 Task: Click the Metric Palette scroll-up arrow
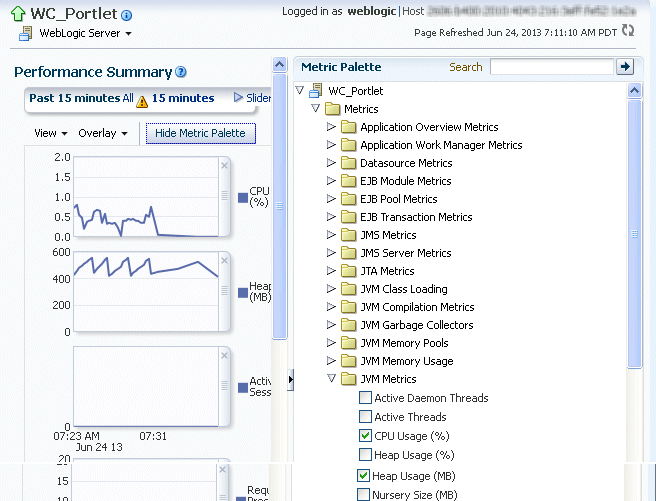634,90
